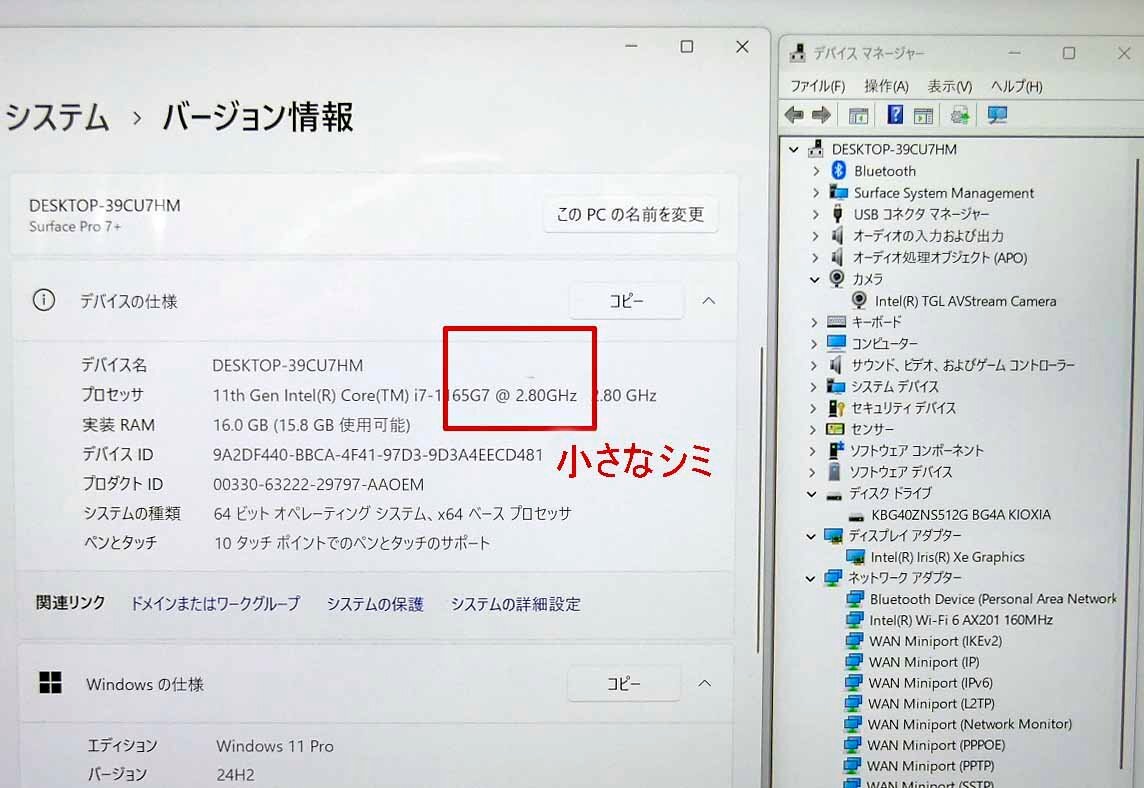Select WAN Miniport (IKEv2) entry
1144x788 pixels.
tap(935, 641)
